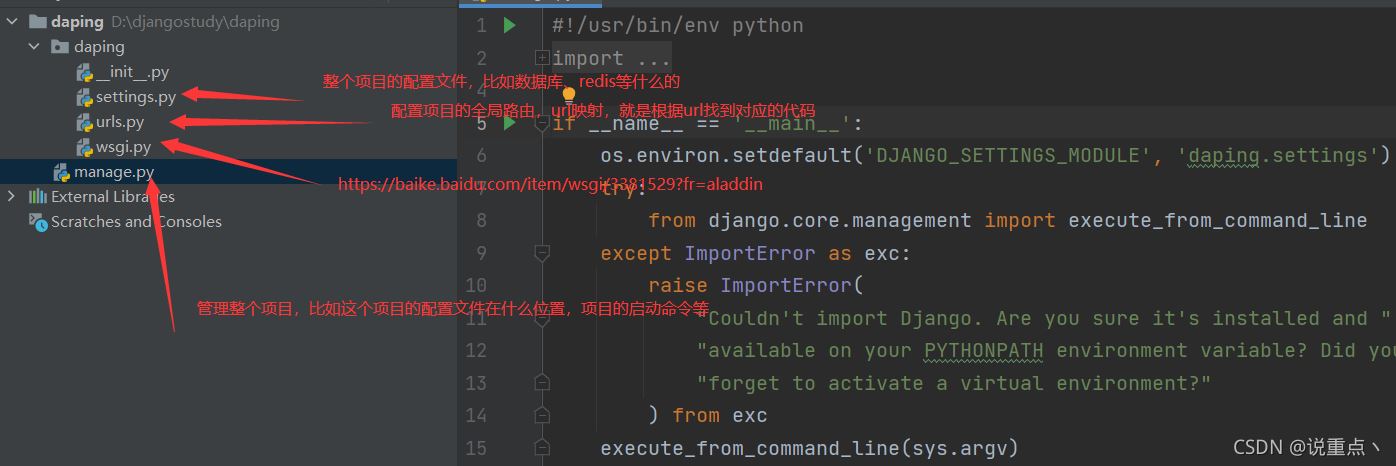The width and height of the screenshot is (1396, 466).
Task: Click the Scratches and Consoles icon
Action: pos(38,222)
